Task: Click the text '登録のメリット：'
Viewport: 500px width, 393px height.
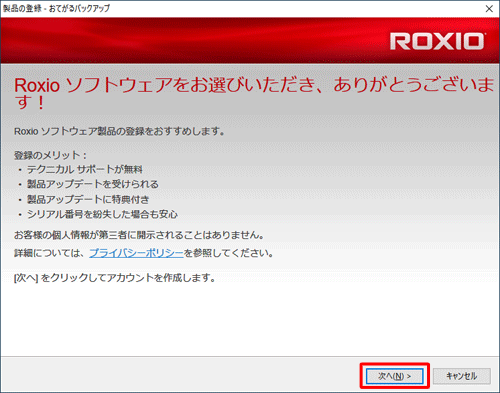Action: click(51, 155)
